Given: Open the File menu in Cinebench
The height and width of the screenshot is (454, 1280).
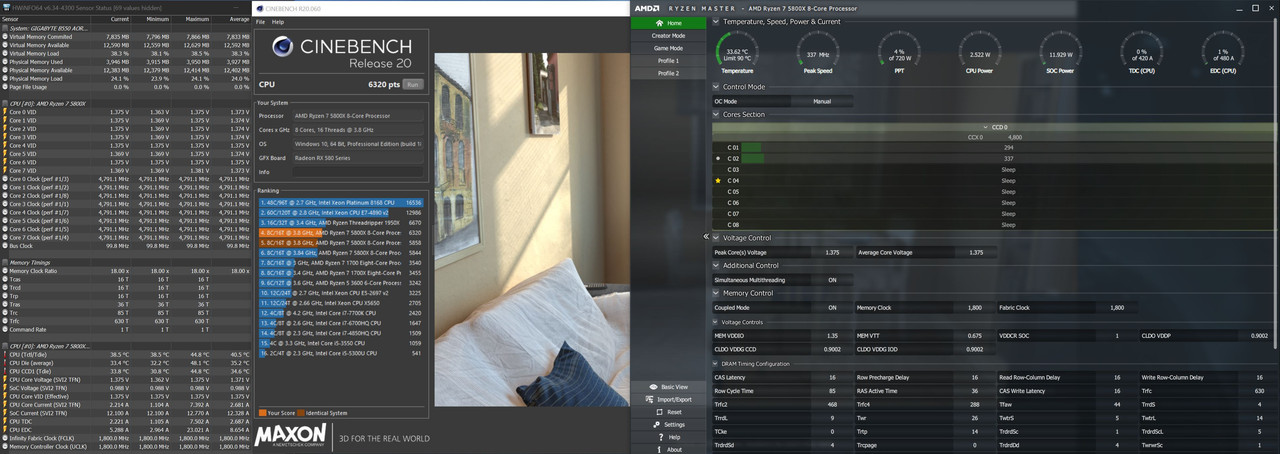Looking at the screenshot, I should [x=261, y=21].
